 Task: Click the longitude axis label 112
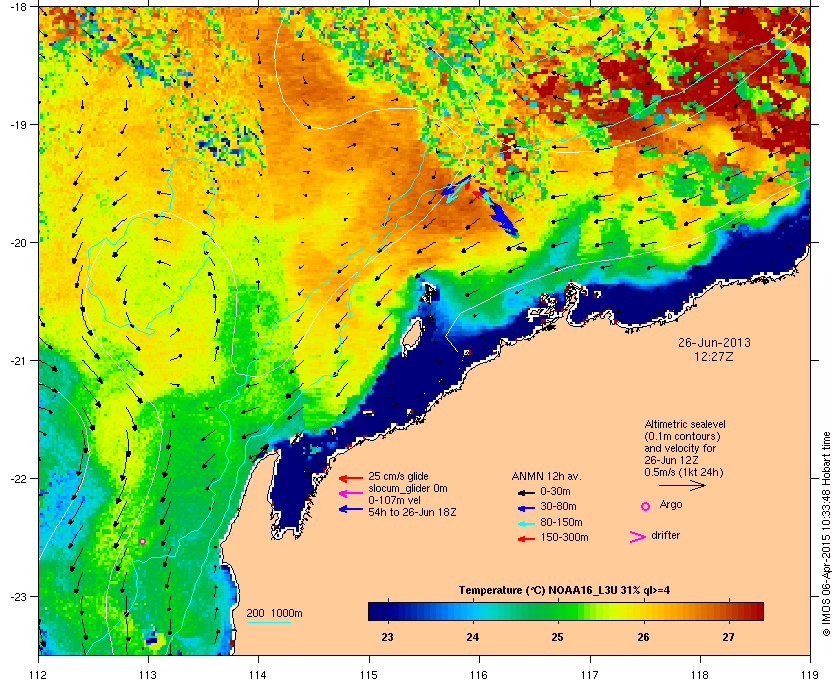39,674
